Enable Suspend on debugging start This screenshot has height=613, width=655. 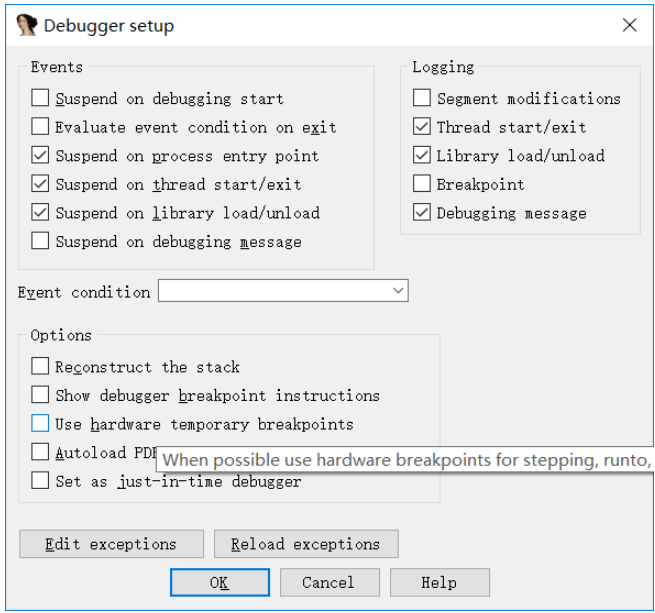[40, 99]
